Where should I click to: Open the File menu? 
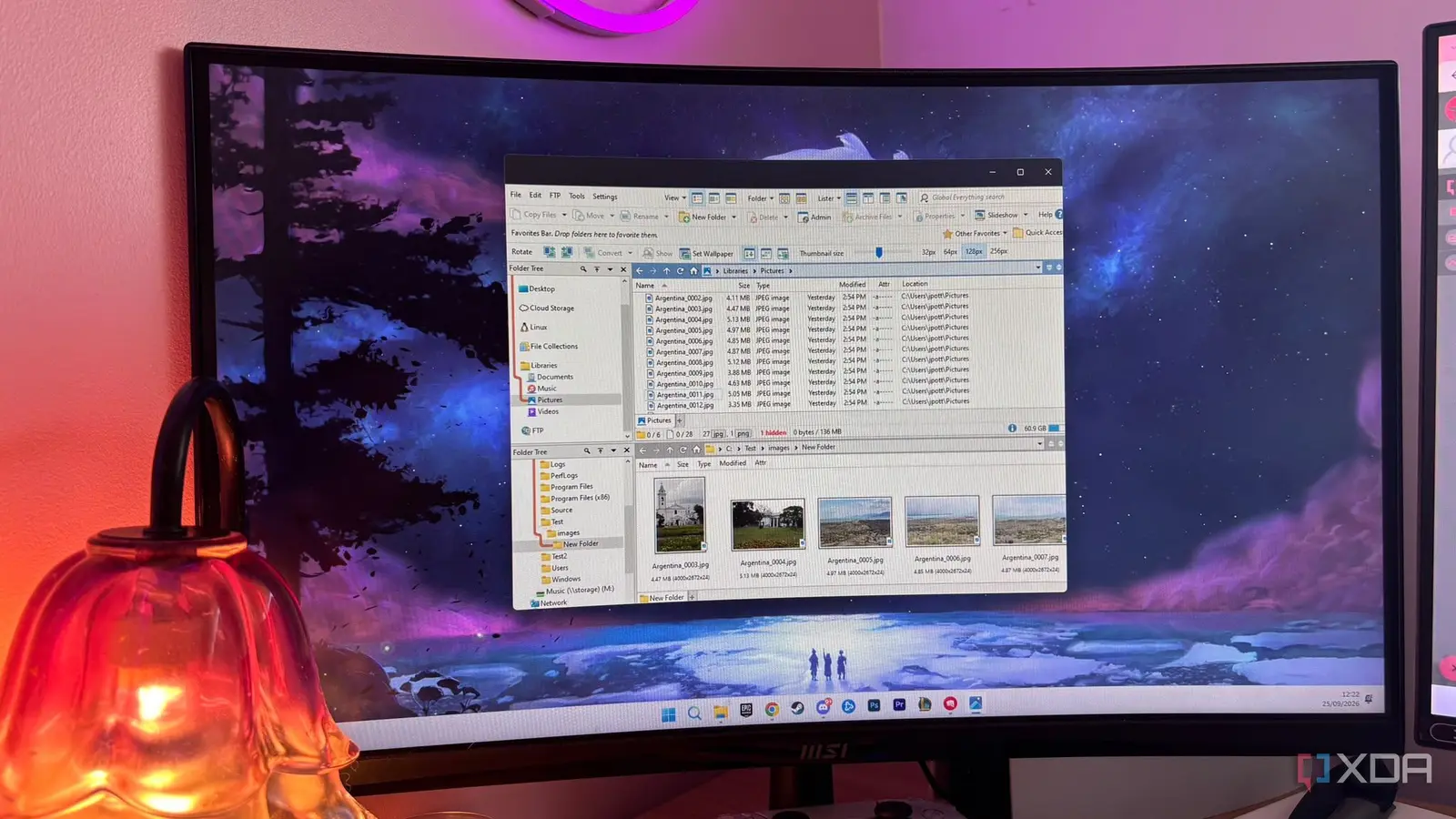point(516,195)
